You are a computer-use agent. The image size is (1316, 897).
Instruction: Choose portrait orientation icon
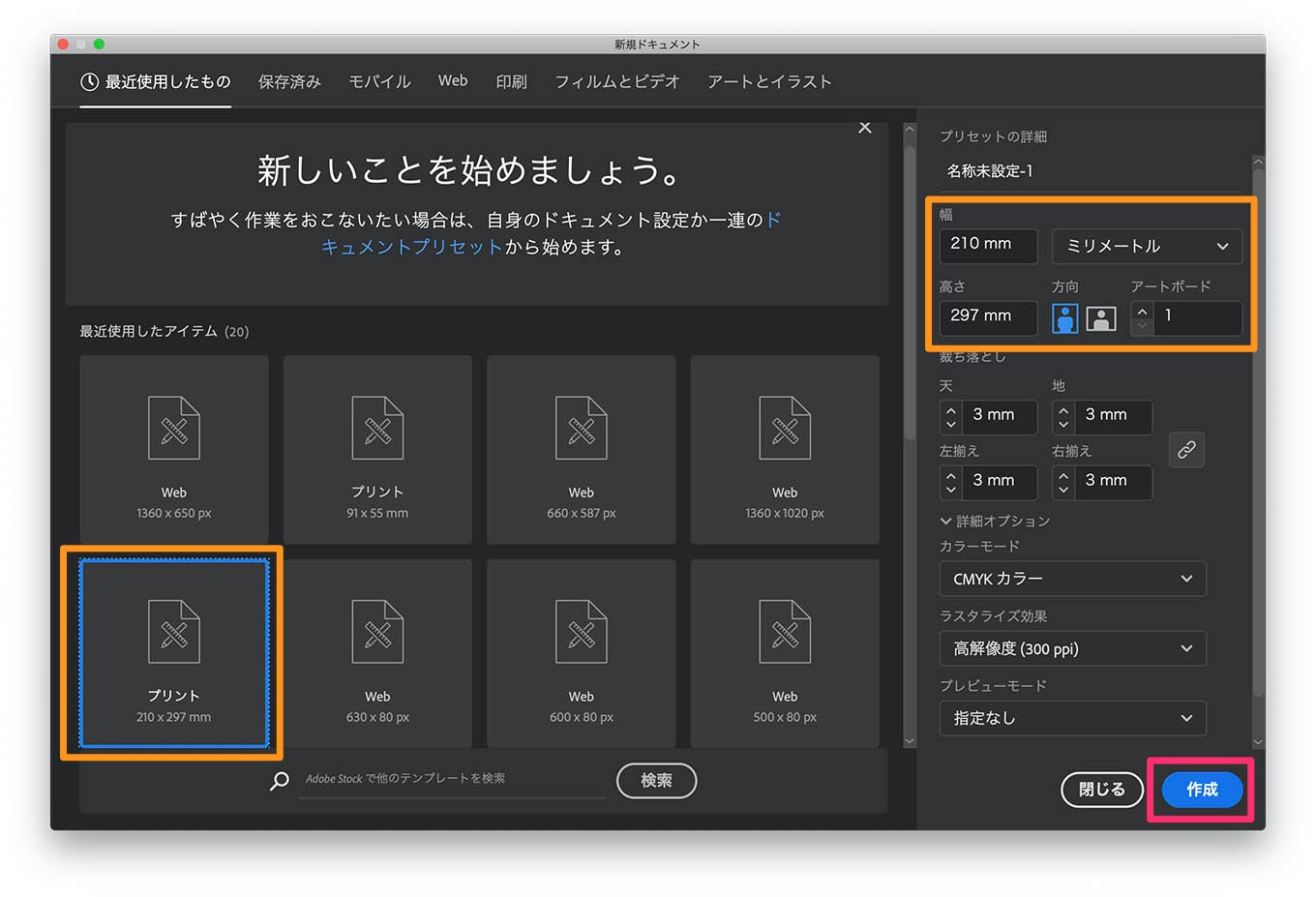point(1065,318)
